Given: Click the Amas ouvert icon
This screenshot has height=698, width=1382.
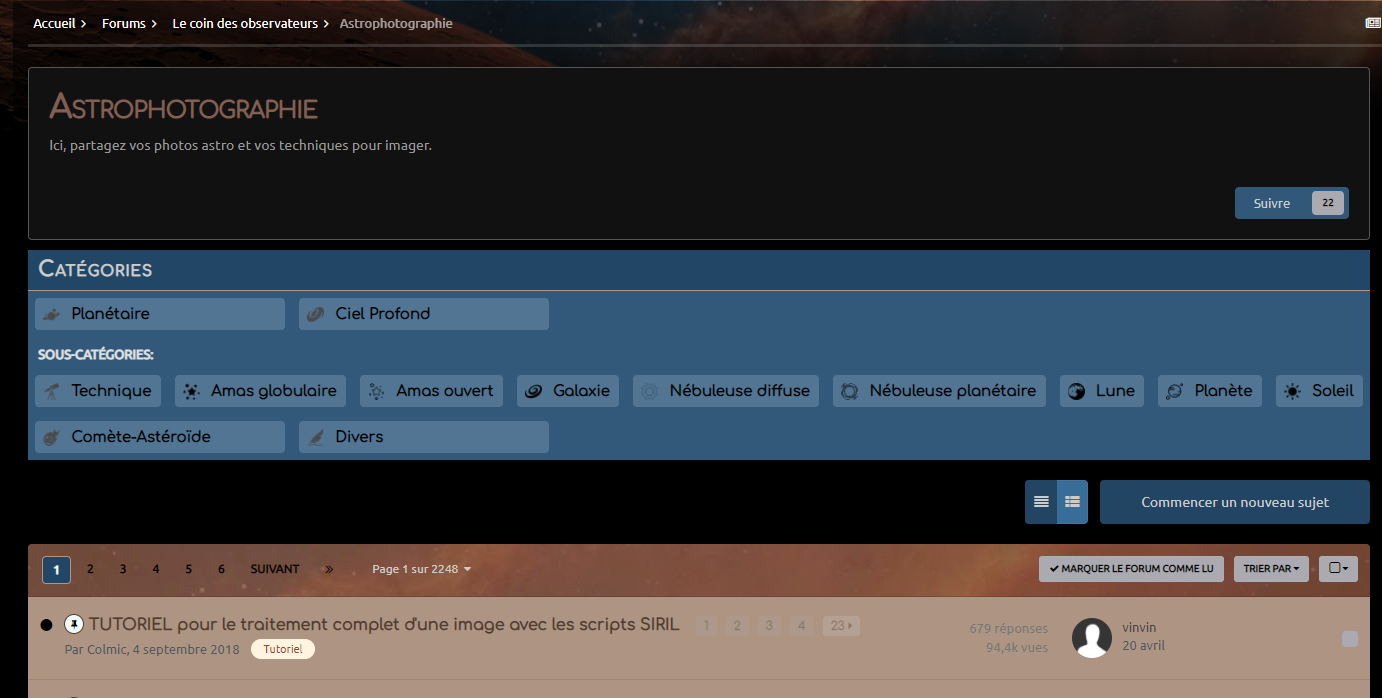Looking at the screenshot, I should [x=376, y=391].
